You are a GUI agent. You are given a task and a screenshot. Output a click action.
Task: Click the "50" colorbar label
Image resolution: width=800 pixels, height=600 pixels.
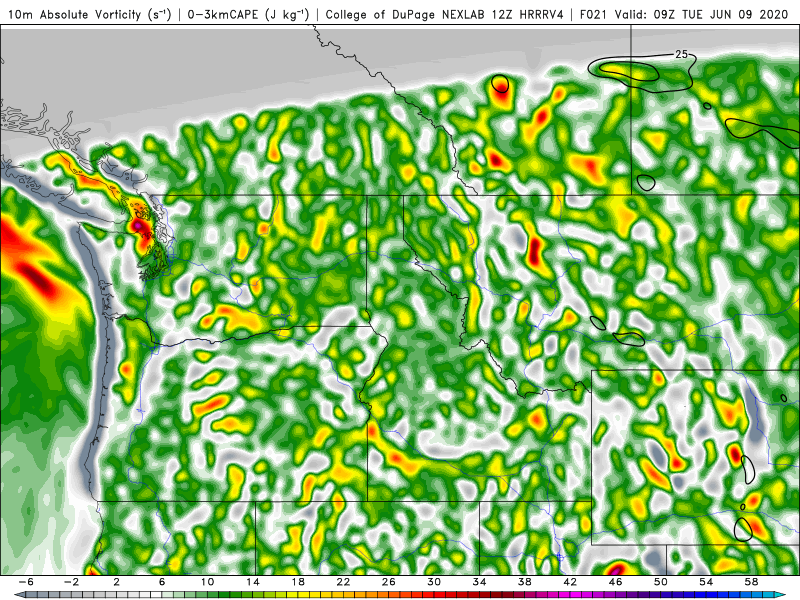(661, 582)
